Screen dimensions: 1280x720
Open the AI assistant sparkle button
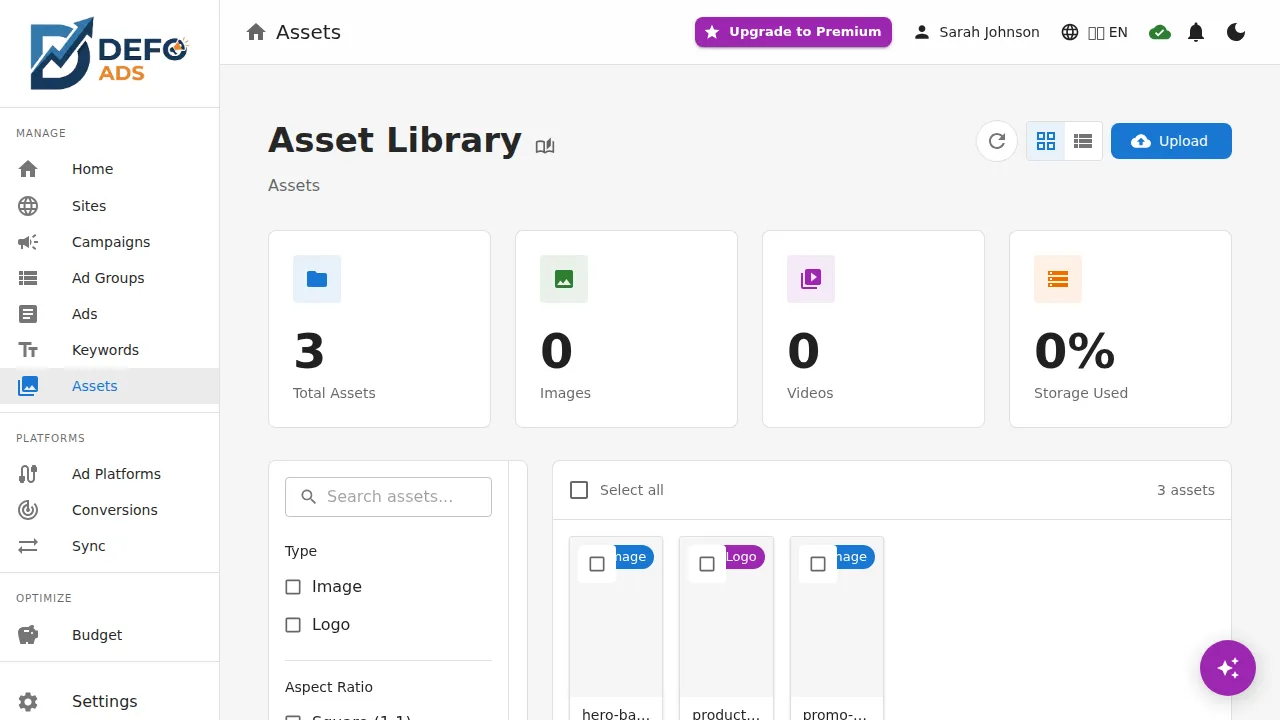point(1228,668)
